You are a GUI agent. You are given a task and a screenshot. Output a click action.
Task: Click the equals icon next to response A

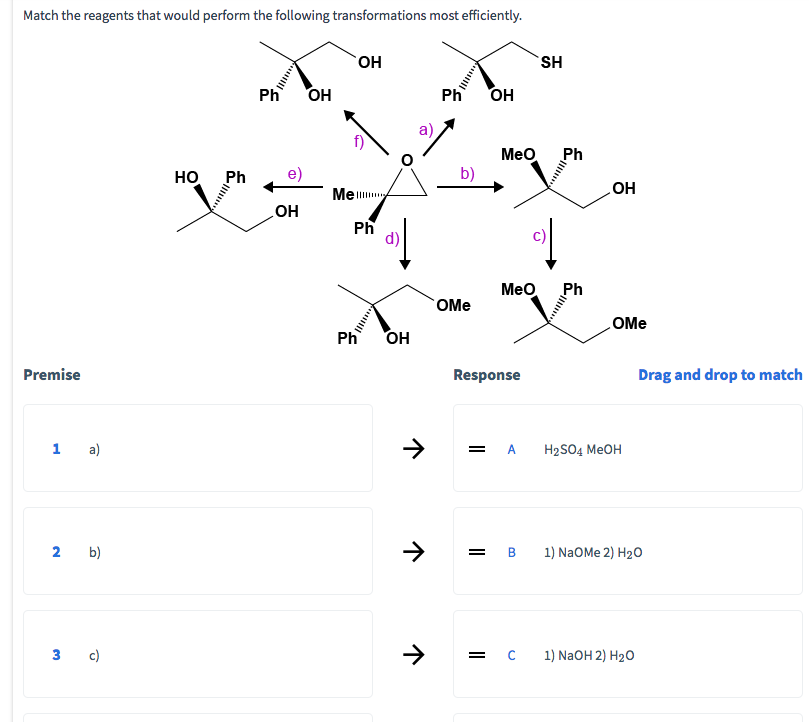pyautogui.click(x=476, y=448)
